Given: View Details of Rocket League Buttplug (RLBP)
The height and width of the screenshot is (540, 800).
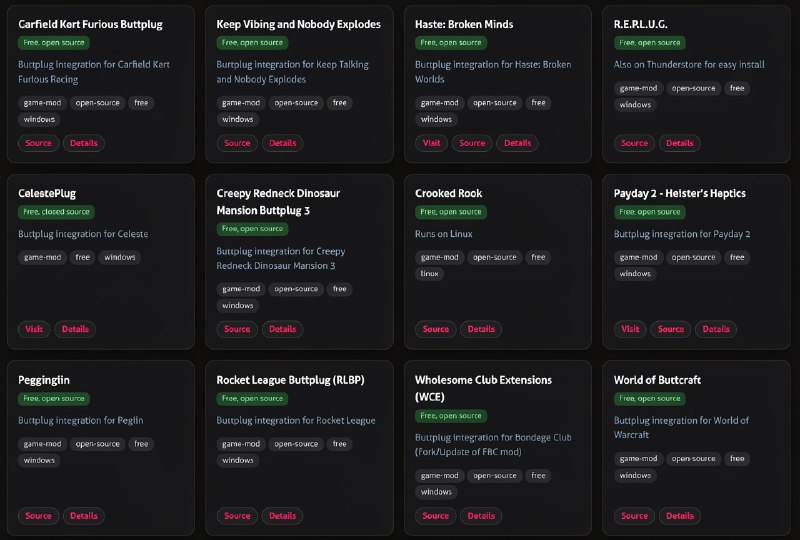Looking at the screenshot, I should point(283,516).
